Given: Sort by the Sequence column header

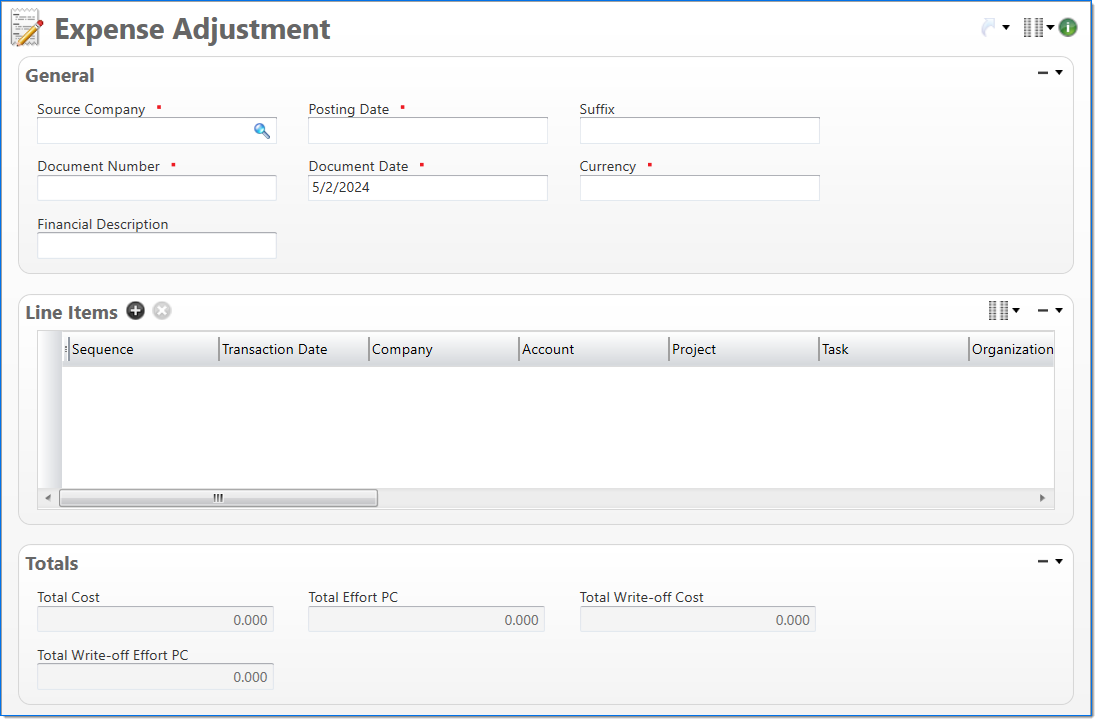Looking at the screenshot, I should tap(142, 349).
